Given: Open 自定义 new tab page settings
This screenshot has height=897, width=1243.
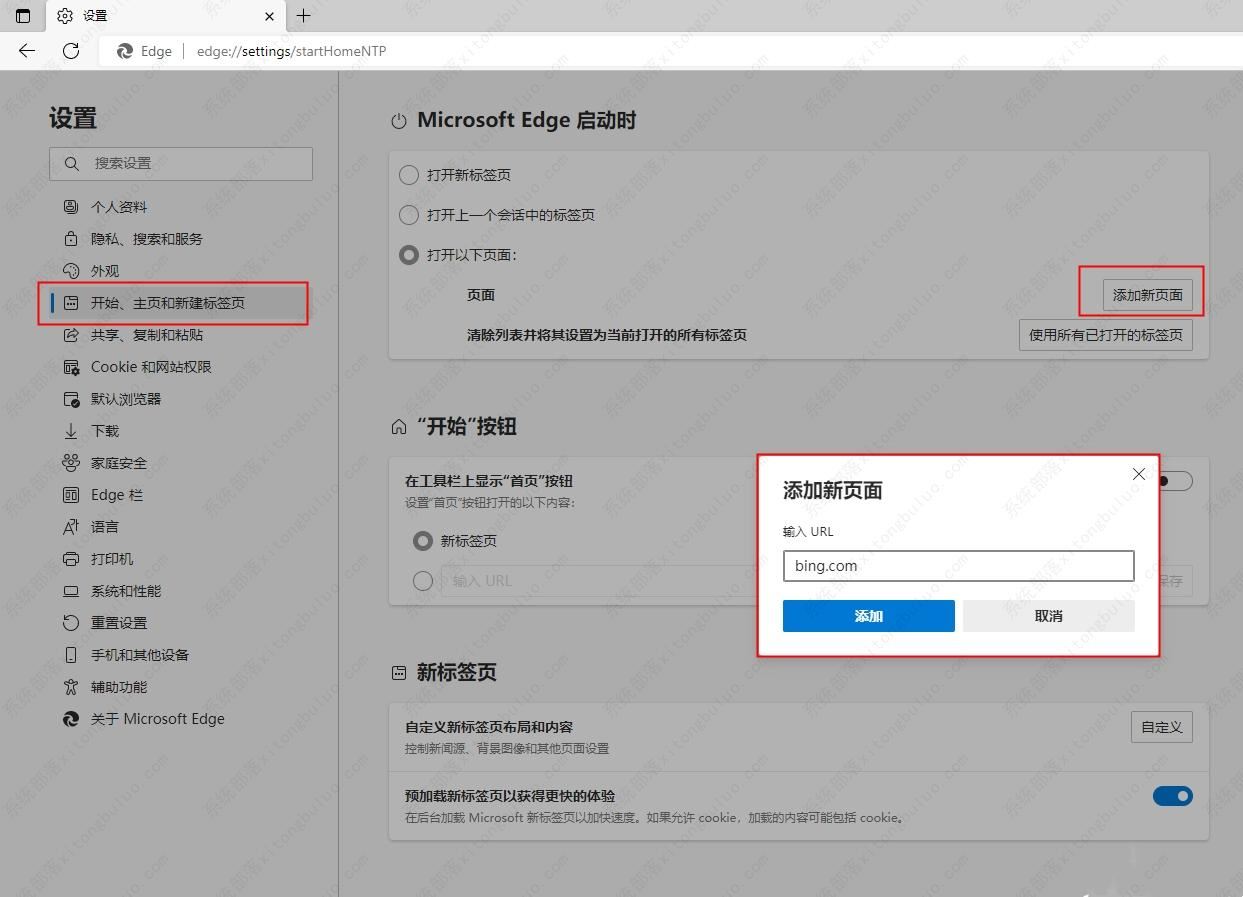Looking at the screenshot, I should 1162,727.
